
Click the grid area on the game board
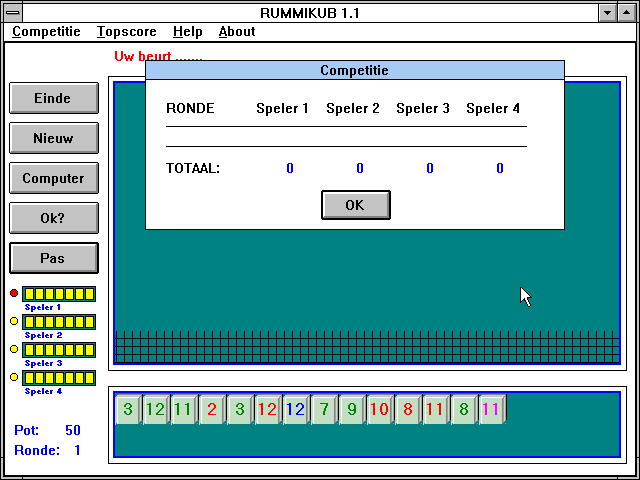point(366,347)
